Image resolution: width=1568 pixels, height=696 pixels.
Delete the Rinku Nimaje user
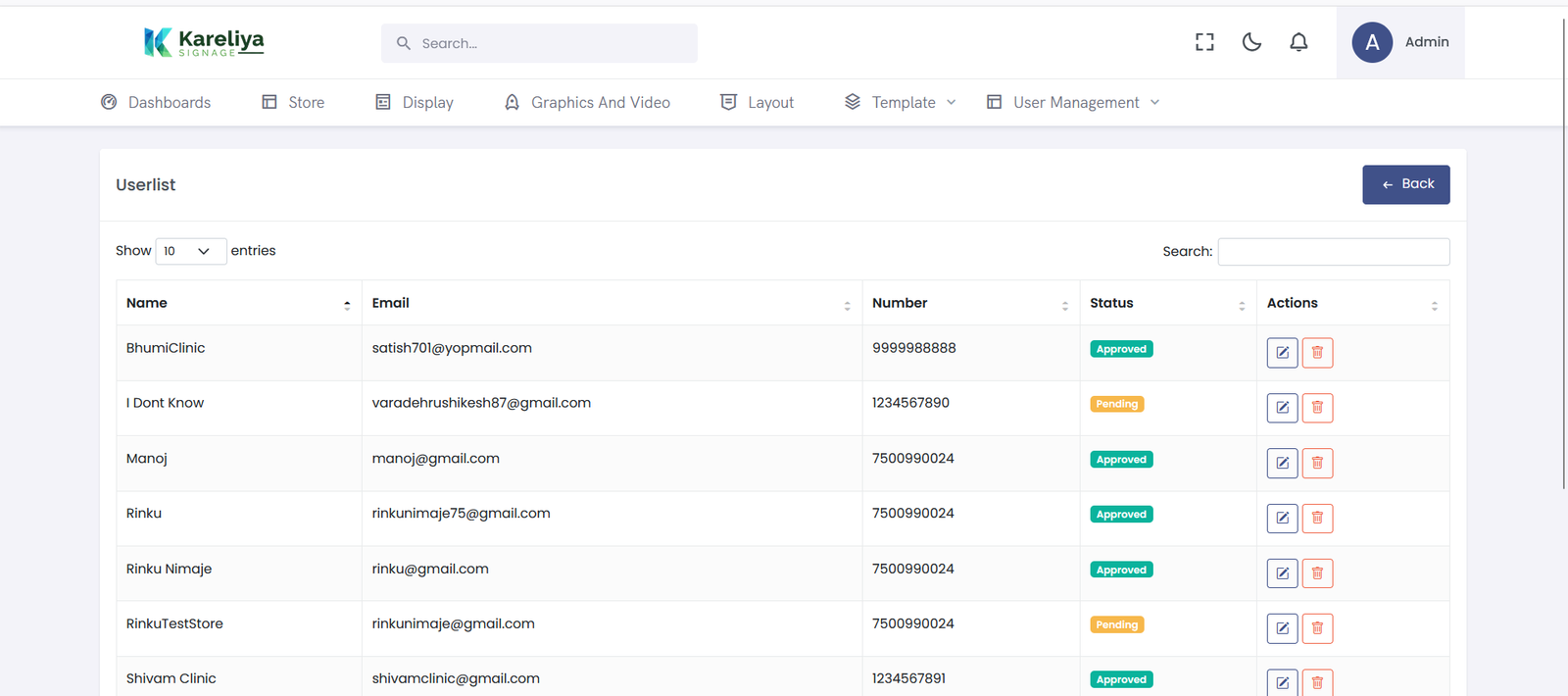point(1318,573)
